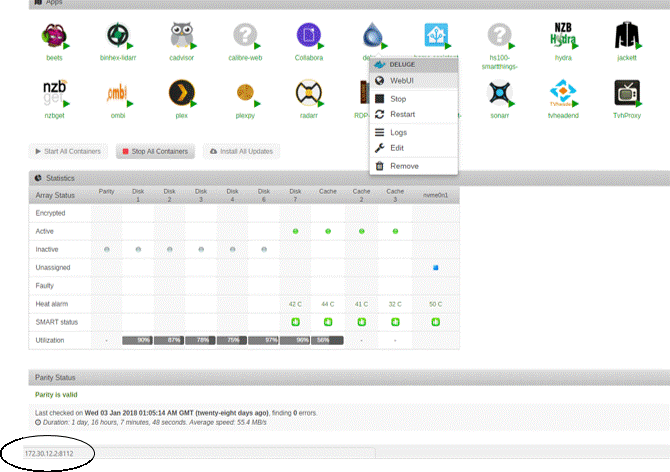Click the deluge water drop icon
The image size is (670, 472).
point(372,35)
